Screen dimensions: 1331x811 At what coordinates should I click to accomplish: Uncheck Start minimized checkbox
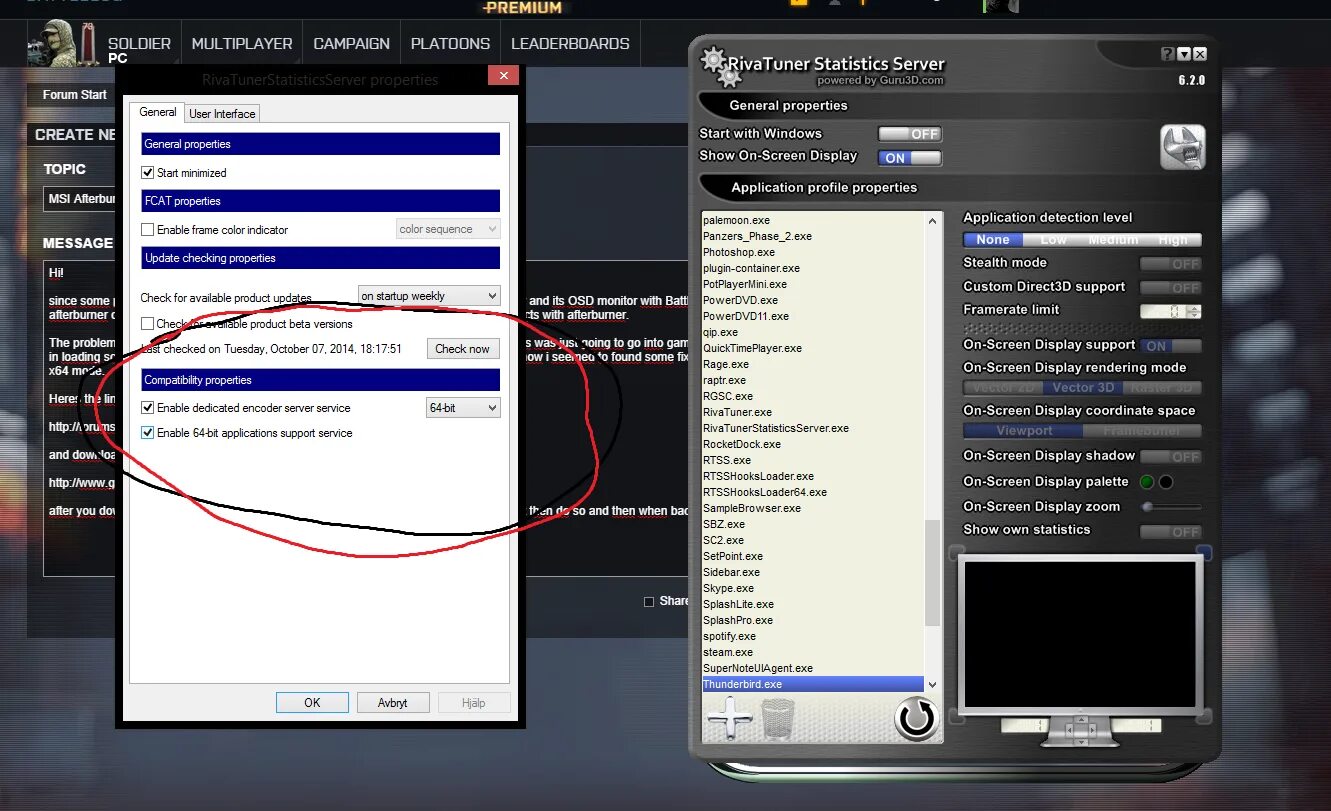[x=148, y=173]
